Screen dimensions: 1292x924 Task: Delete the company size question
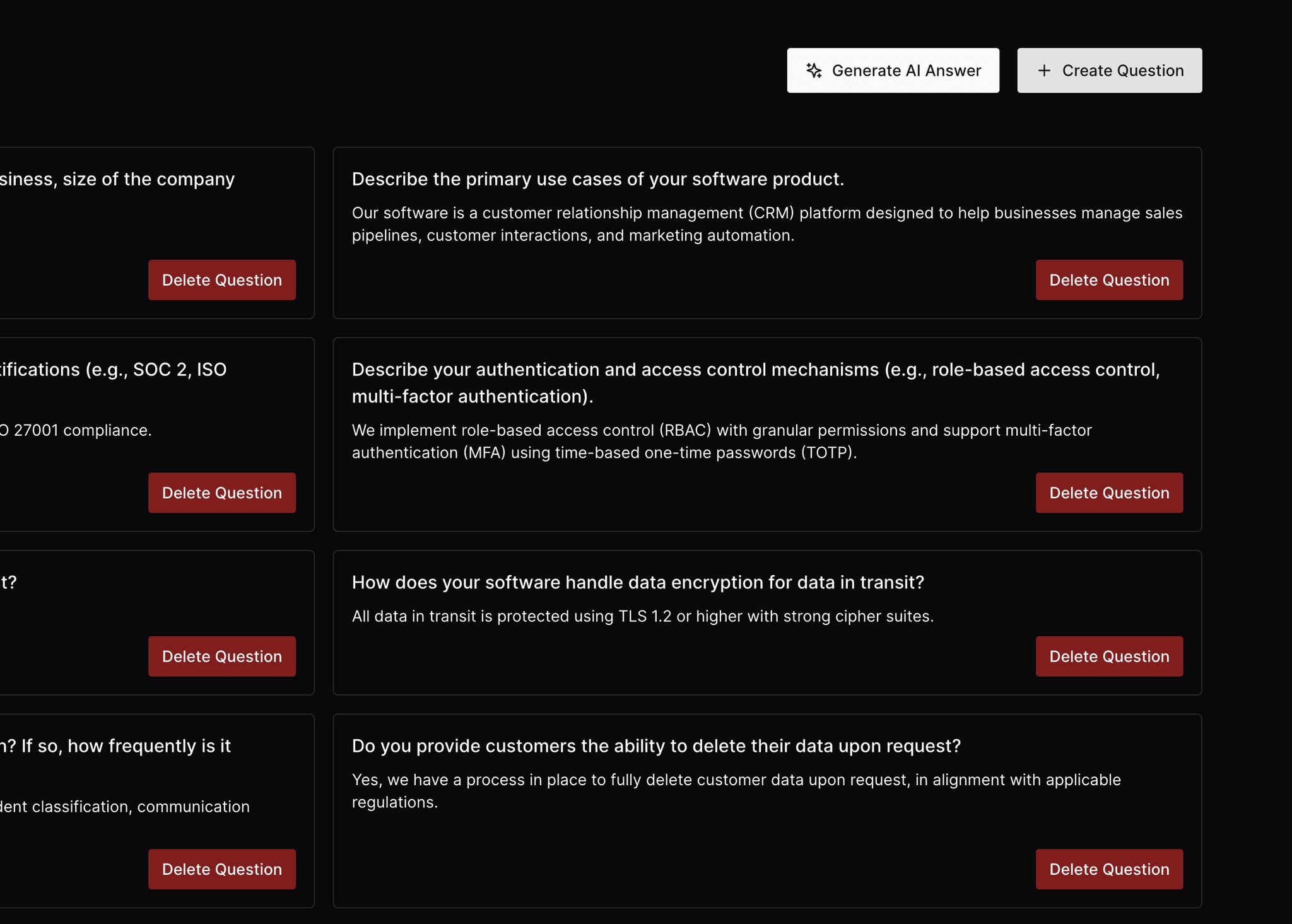(221, 280)
